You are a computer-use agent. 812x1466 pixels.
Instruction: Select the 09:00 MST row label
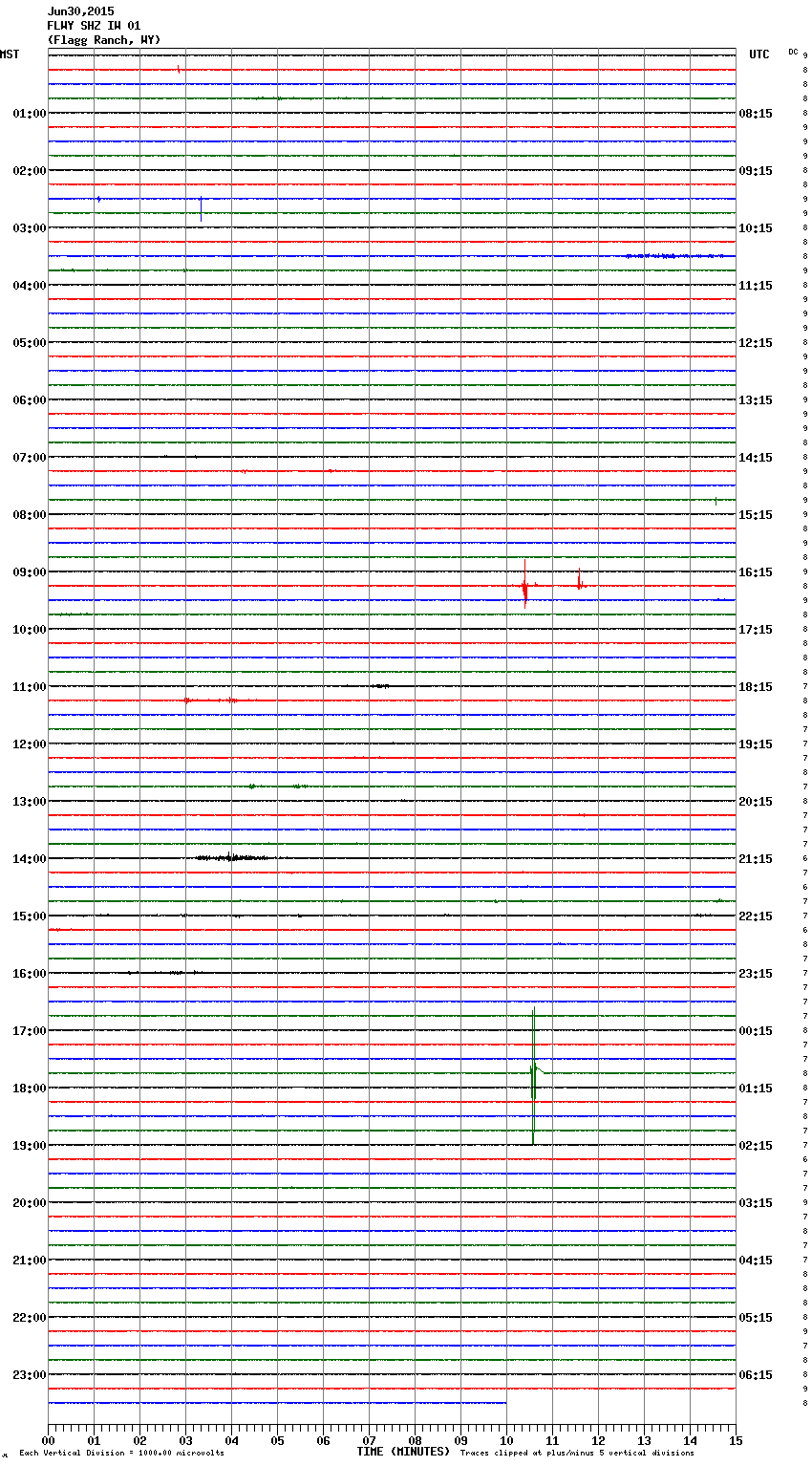pyautogui.click(x=30, y=572)
